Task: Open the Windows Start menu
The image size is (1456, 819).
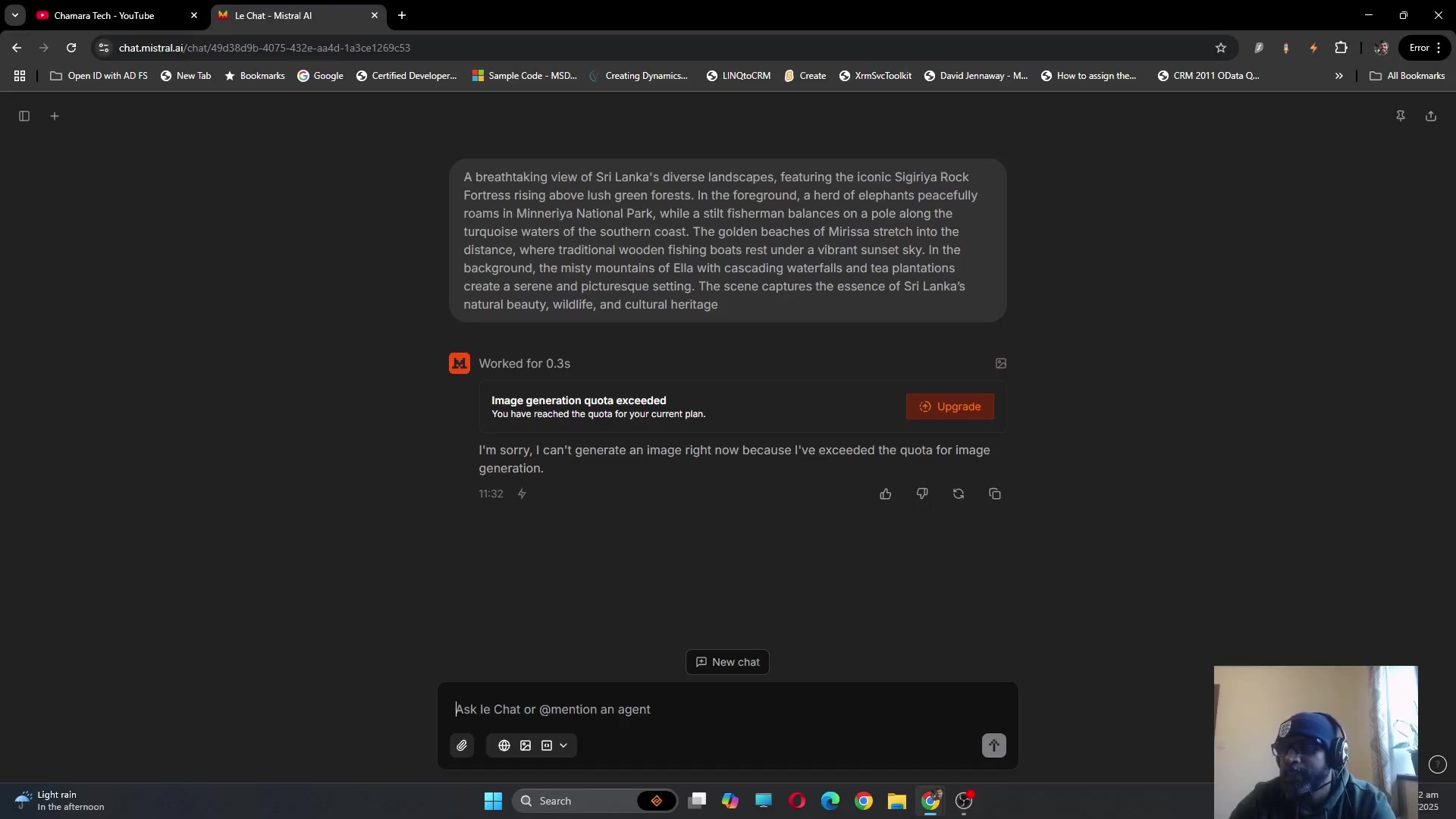Action: click(x=493, y=801)
